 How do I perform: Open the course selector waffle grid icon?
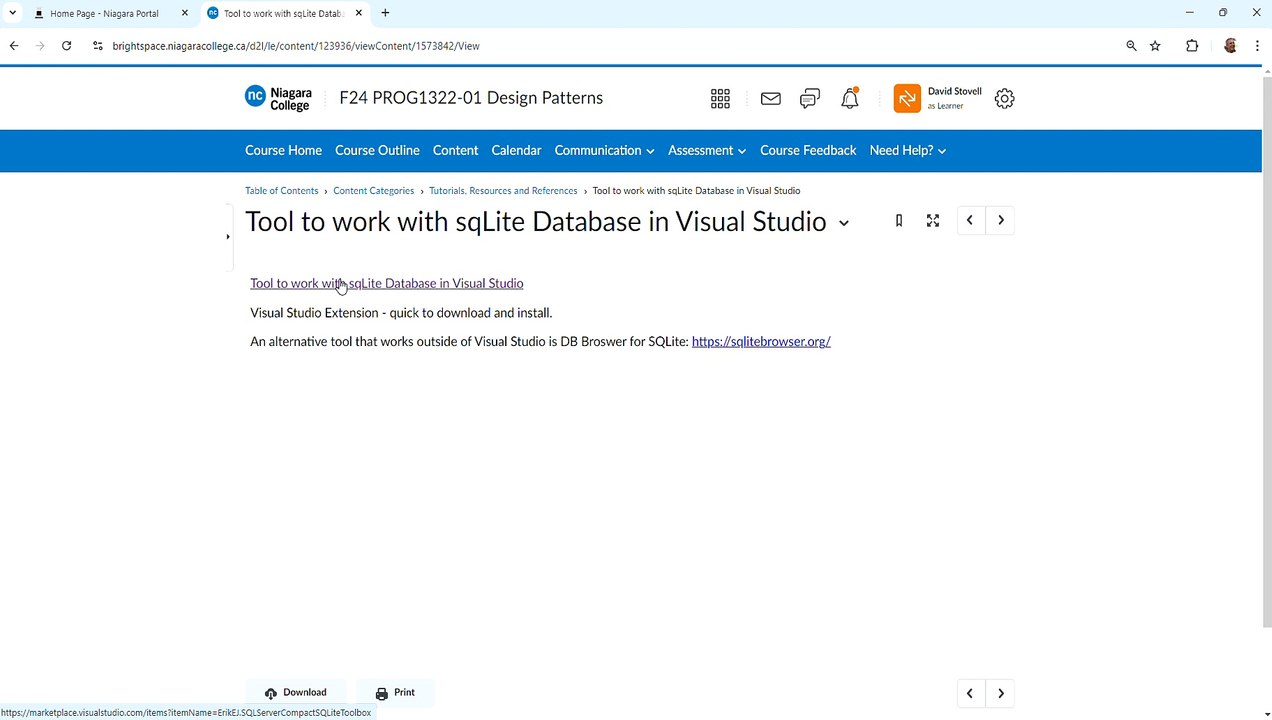click(x=720, y=98)
